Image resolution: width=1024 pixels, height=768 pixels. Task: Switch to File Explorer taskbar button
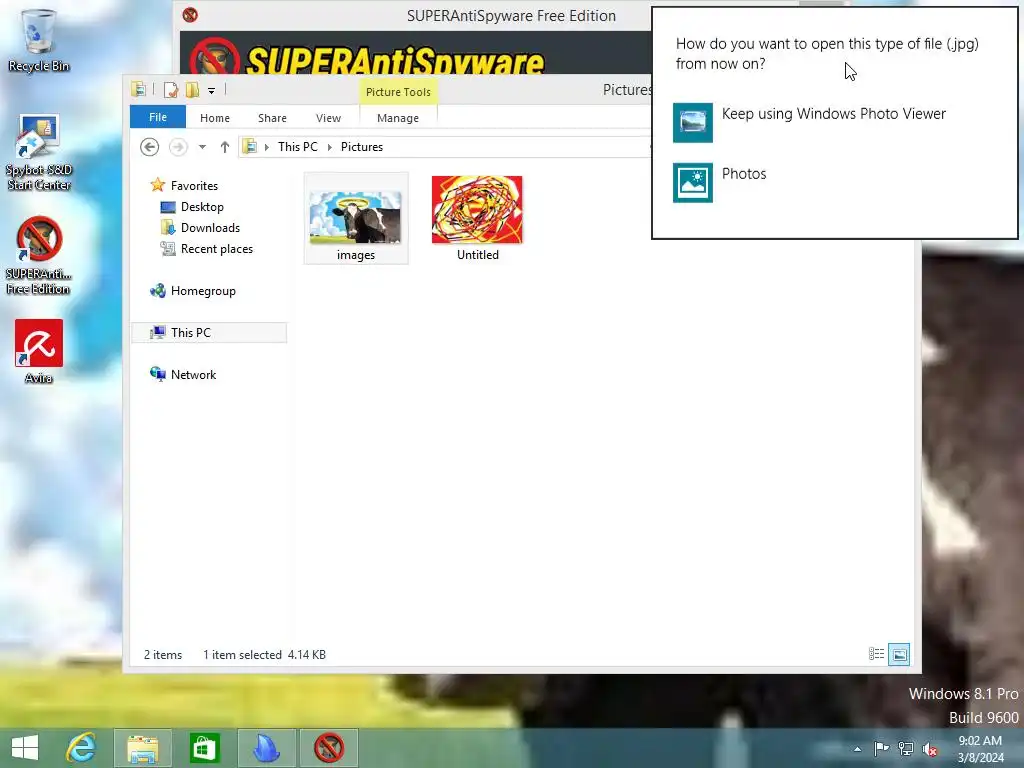coord(142,748)
